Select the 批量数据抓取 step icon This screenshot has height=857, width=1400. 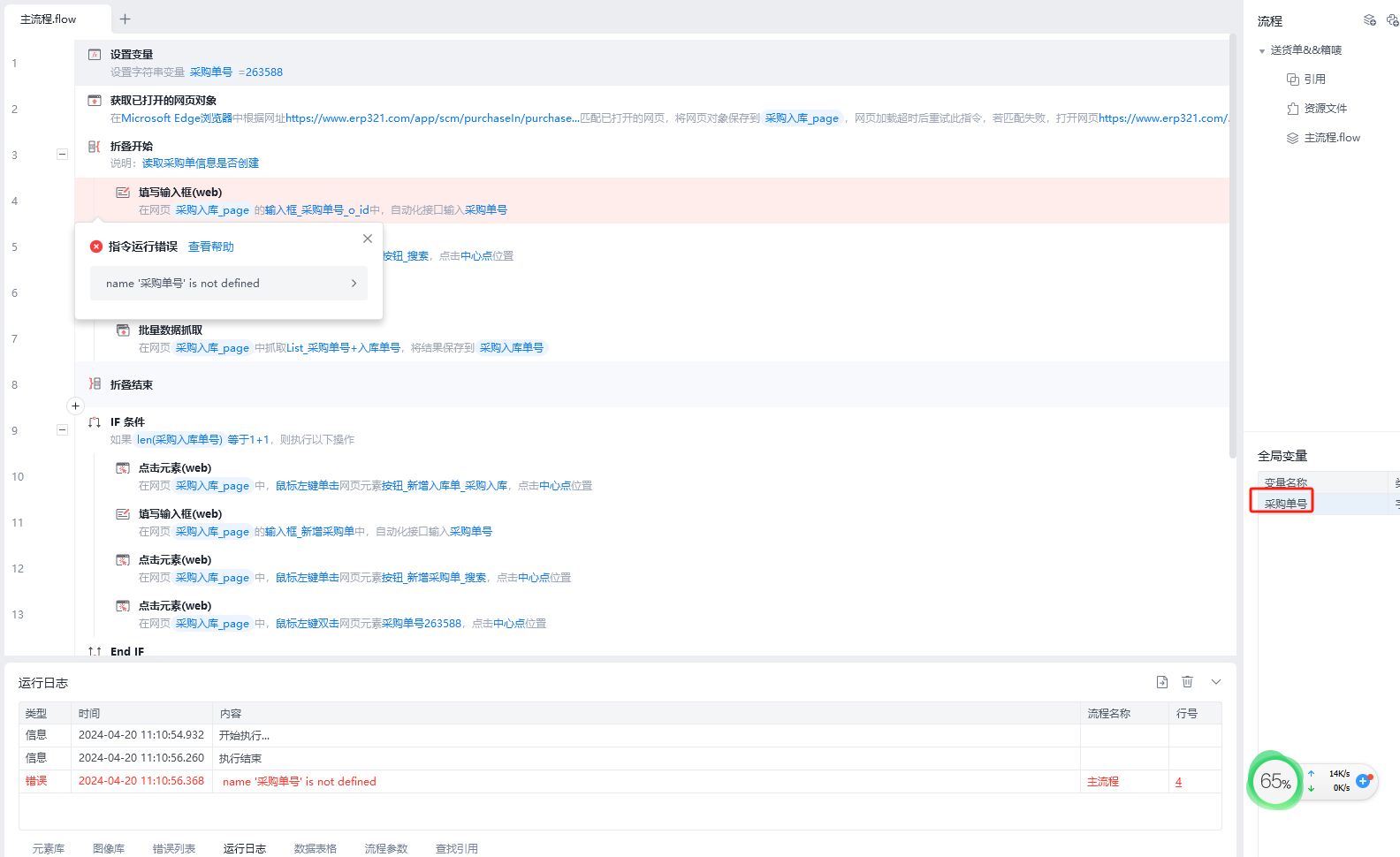pos(123,330)
